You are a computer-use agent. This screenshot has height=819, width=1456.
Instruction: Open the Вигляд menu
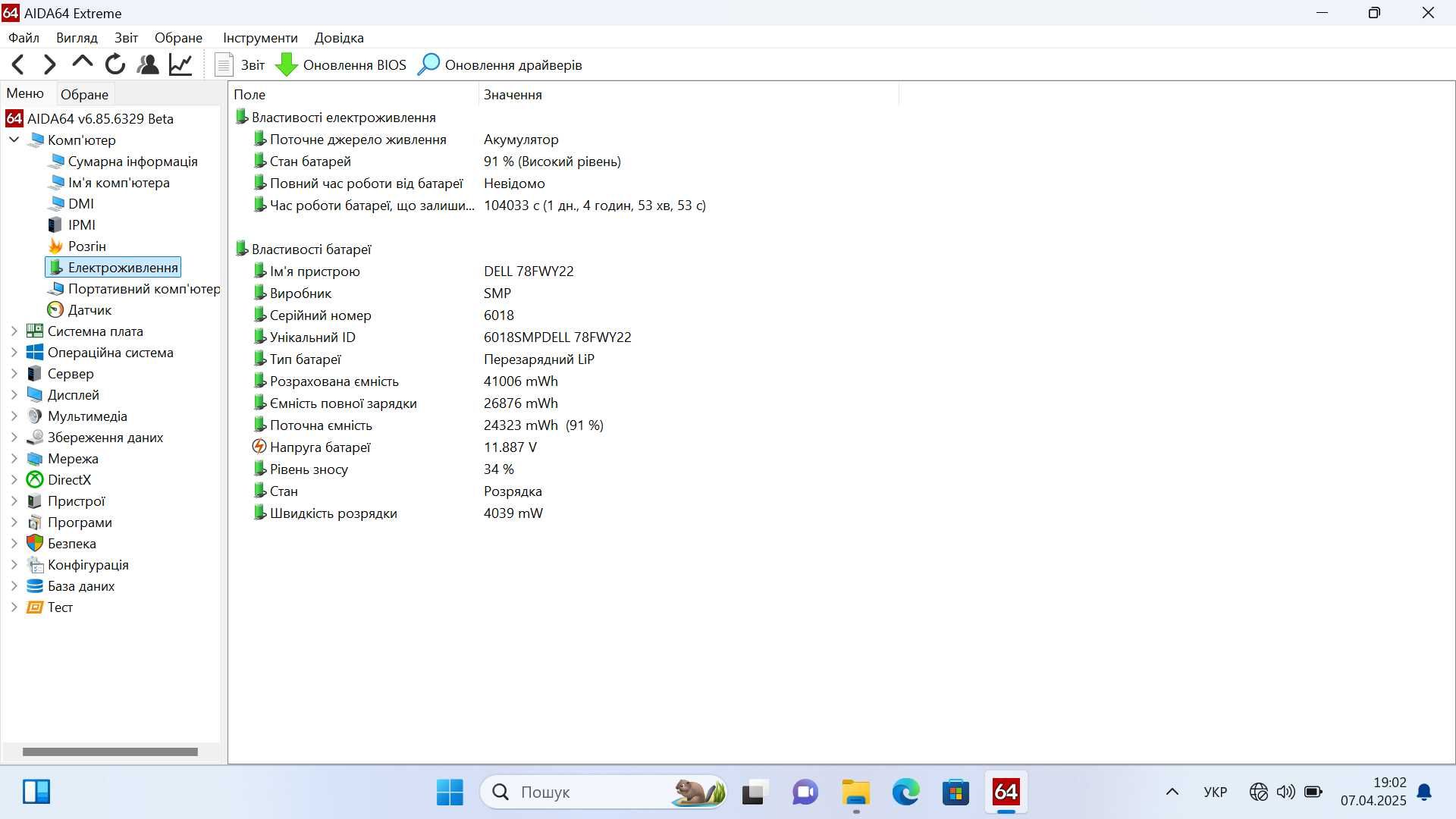(x=77, y=38)
